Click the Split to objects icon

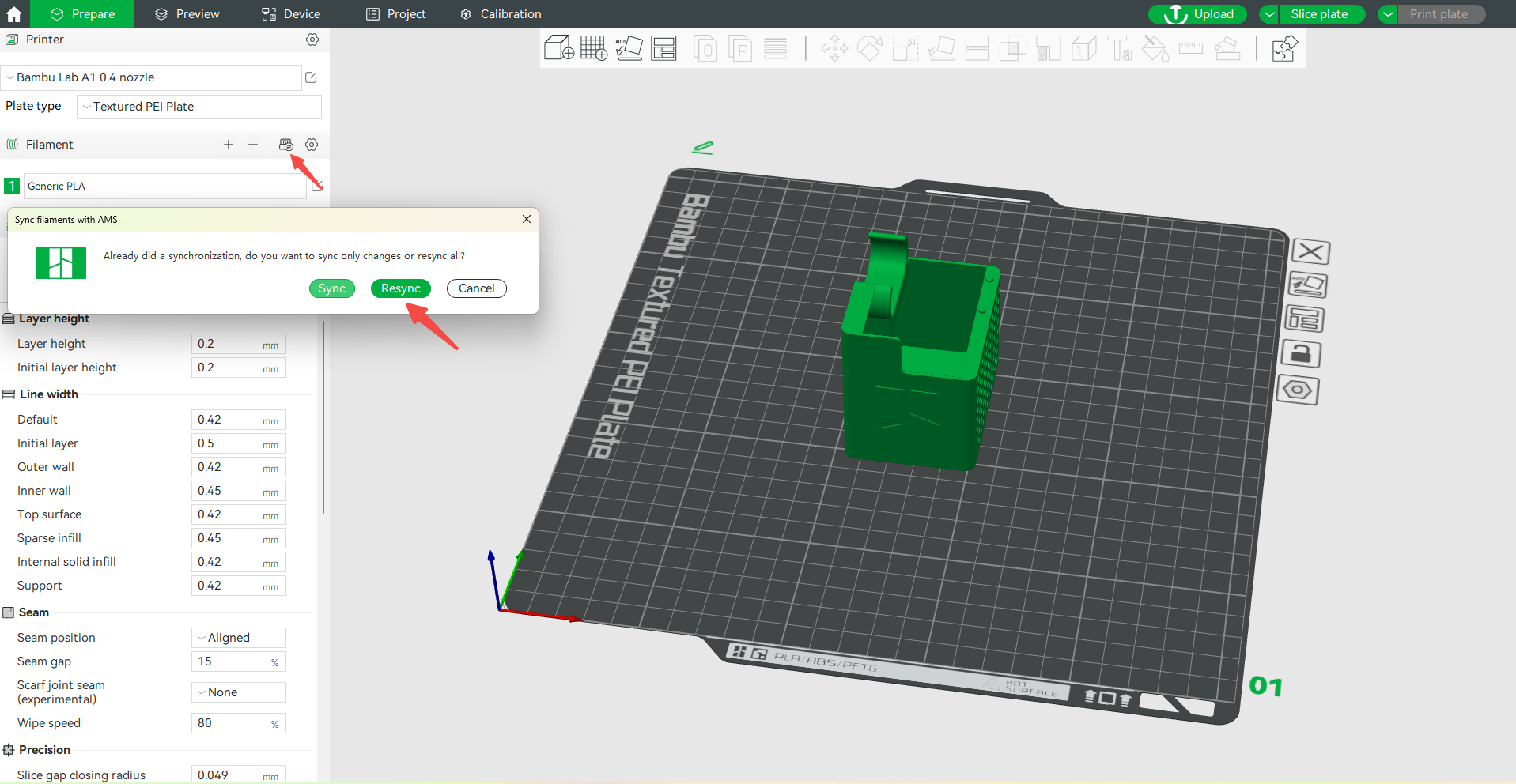(705, 48)
